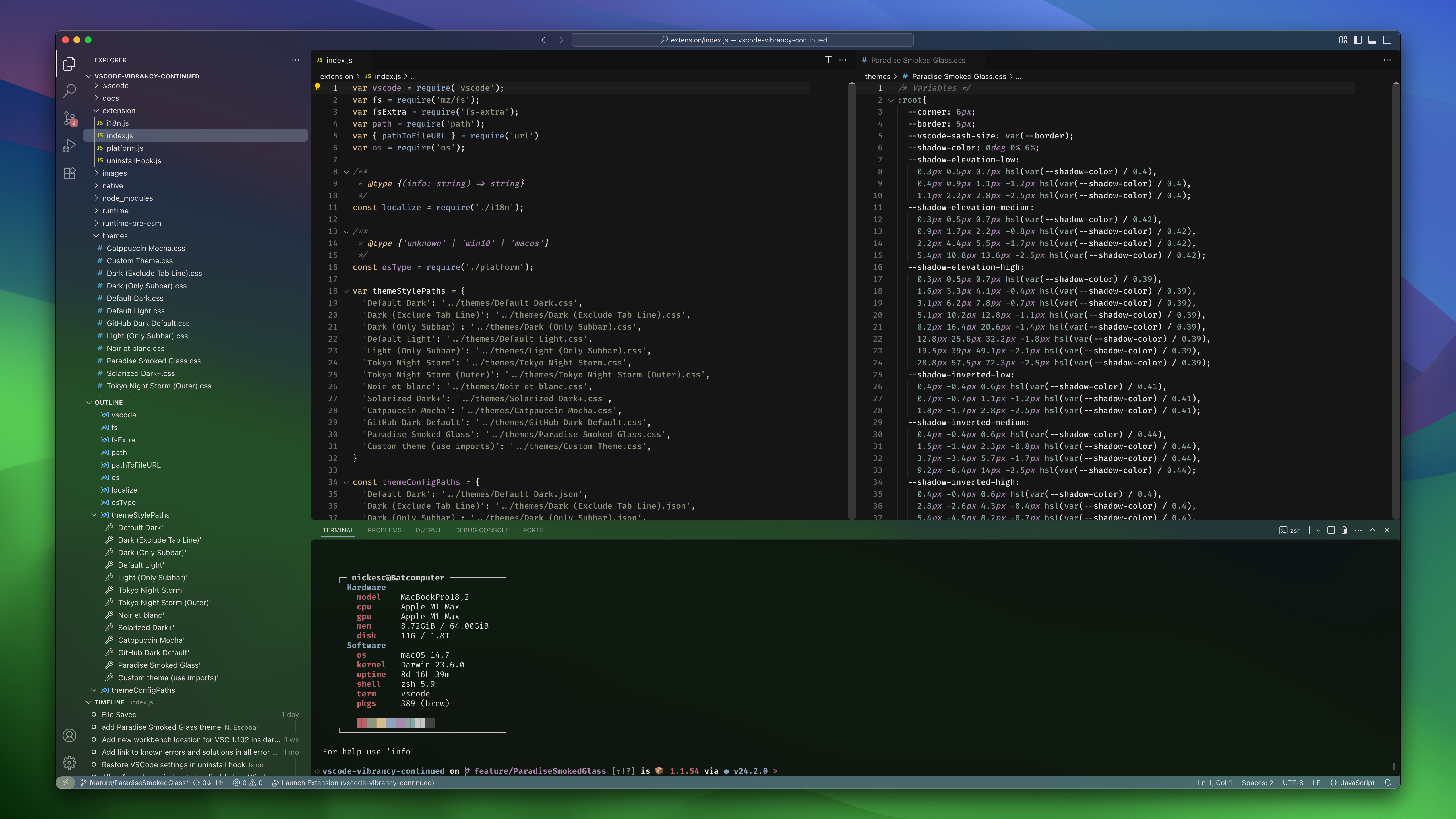Open Run and Debug view
The image size is (1456, 819).
pos(69,146)
